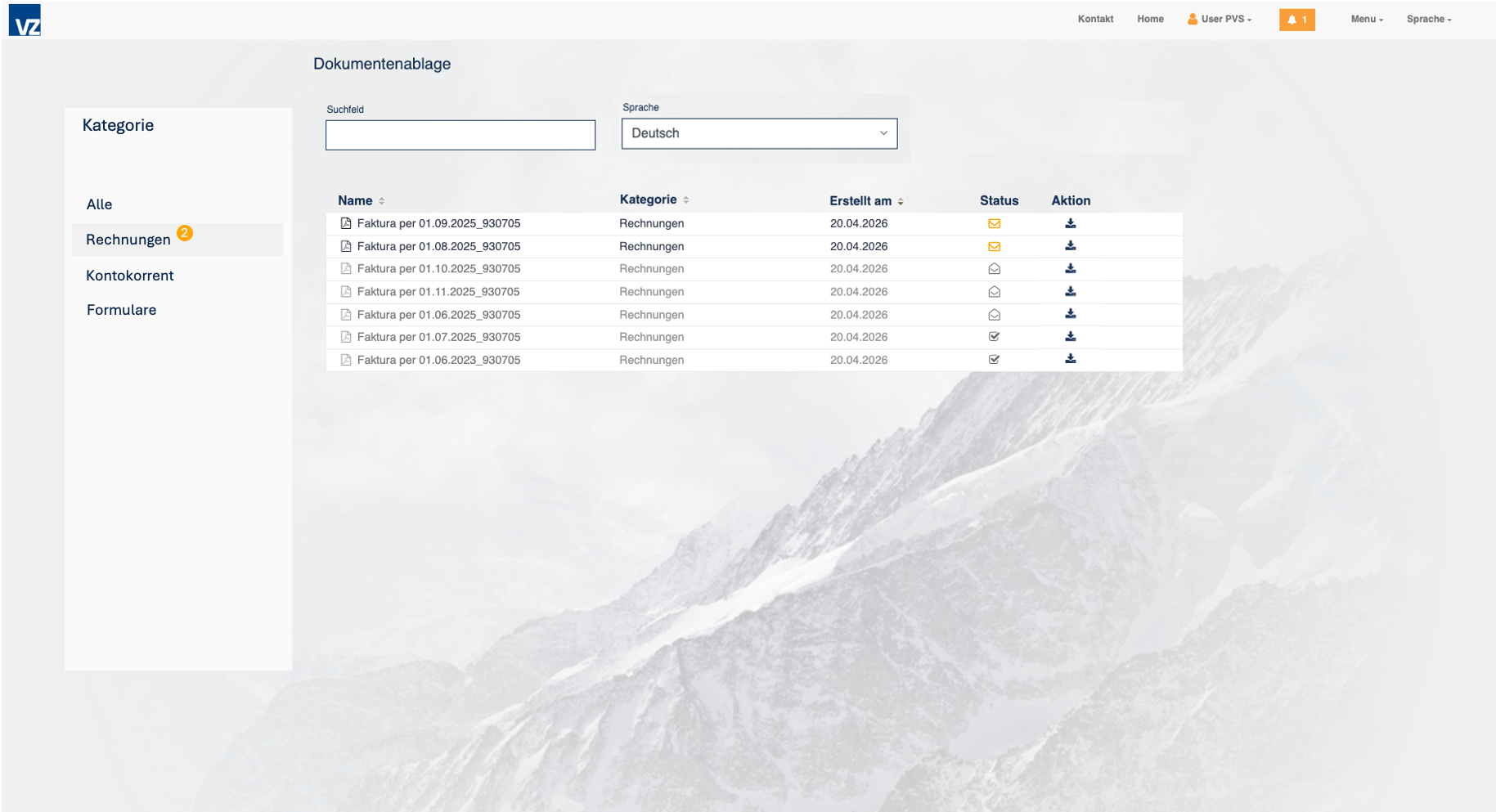This screenshot has width=1496, height=812.
Task: Click the Rechnungen badge showing 2
Action: pyautogui.click(x=185, y=233)
